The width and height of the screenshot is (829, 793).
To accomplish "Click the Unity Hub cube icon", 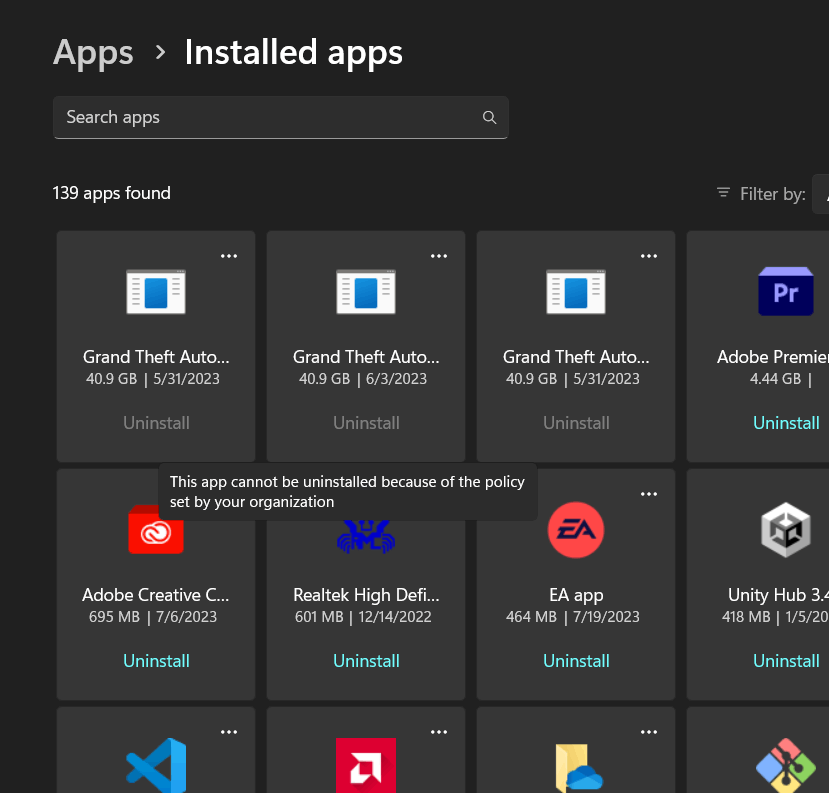I will click(786, 530).
